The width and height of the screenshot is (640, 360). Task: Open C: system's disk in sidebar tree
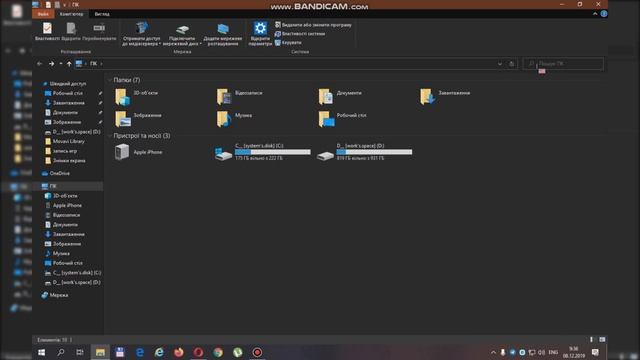pos(73,273)
